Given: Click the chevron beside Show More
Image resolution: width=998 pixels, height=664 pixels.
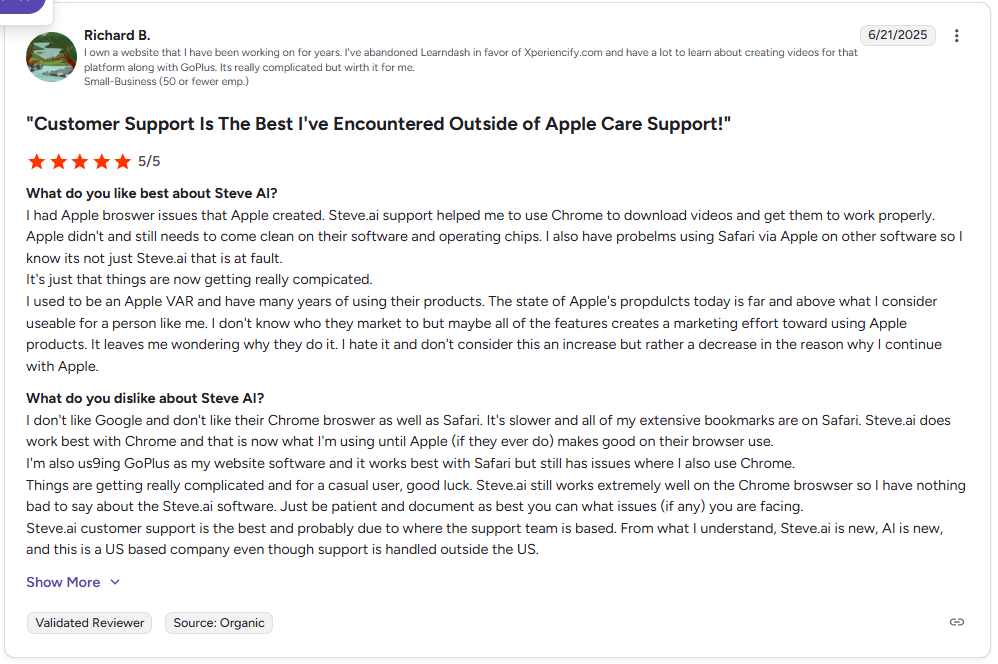Looking at the screenshot, I should 115,582.
